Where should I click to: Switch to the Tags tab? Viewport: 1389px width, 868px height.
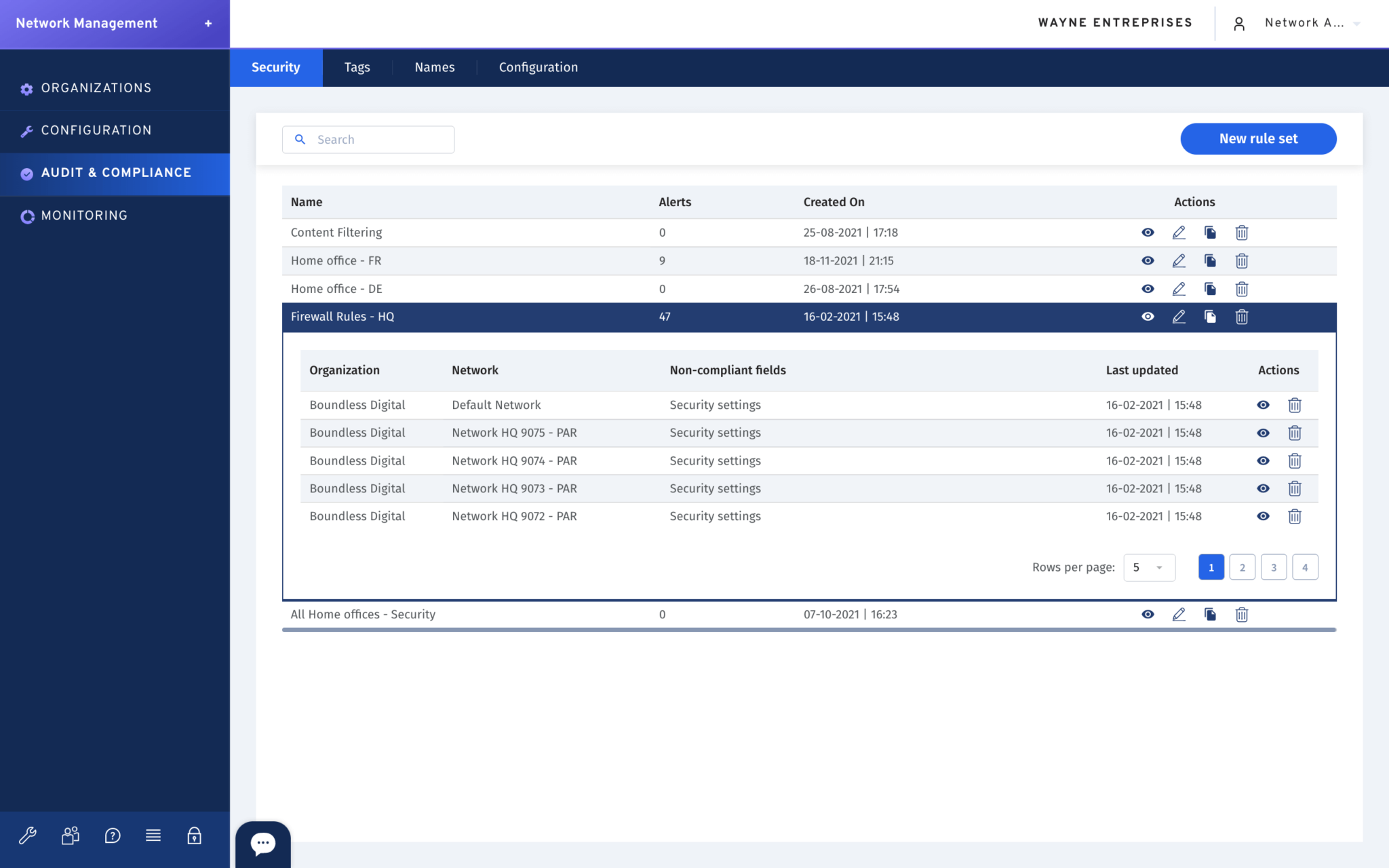(x=357, y=67)
